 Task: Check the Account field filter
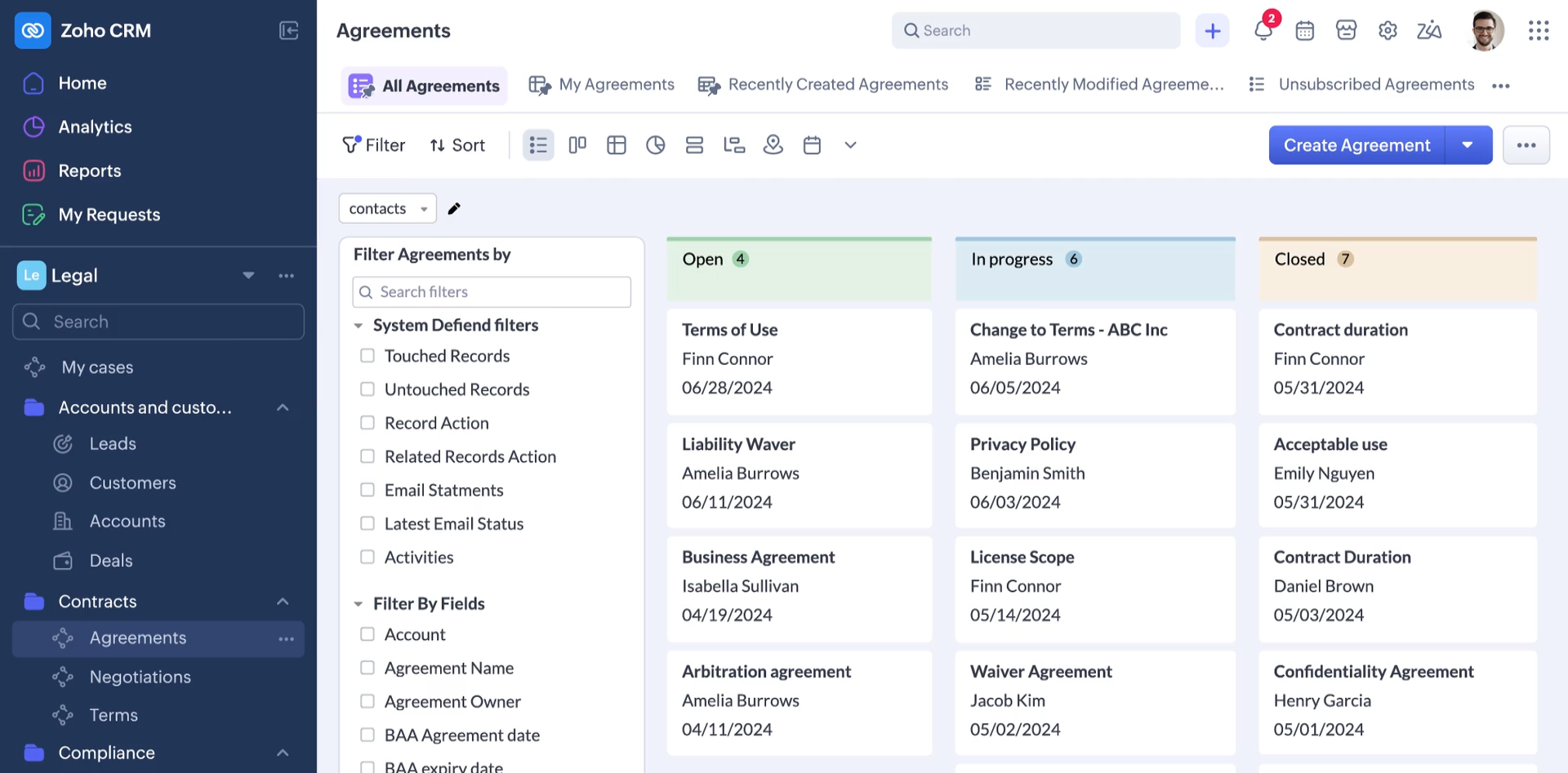pos(367,634)
